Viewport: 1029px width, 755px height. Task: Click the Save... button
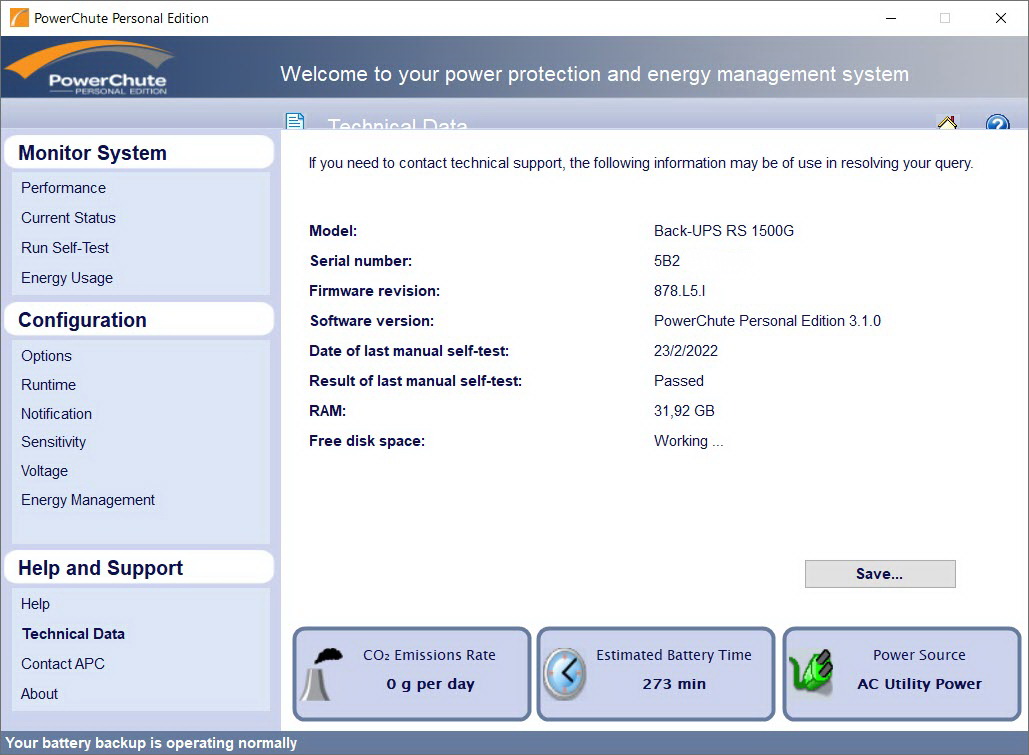click(x=880, y=574)
